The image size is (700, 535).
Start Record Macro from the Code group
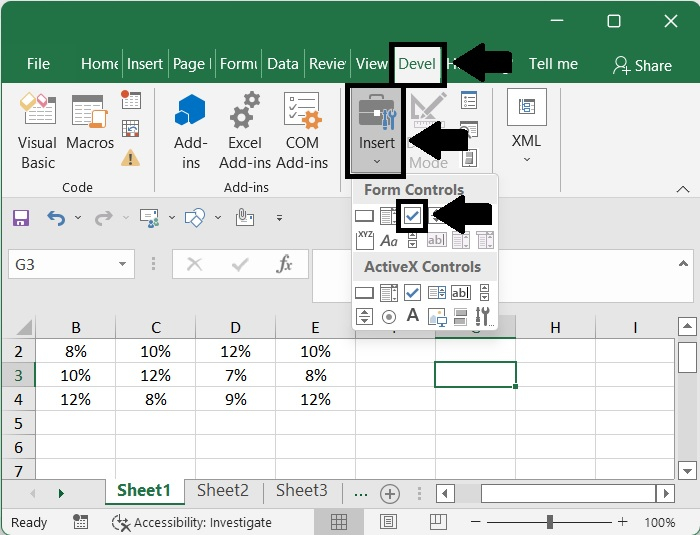point(131,100)
